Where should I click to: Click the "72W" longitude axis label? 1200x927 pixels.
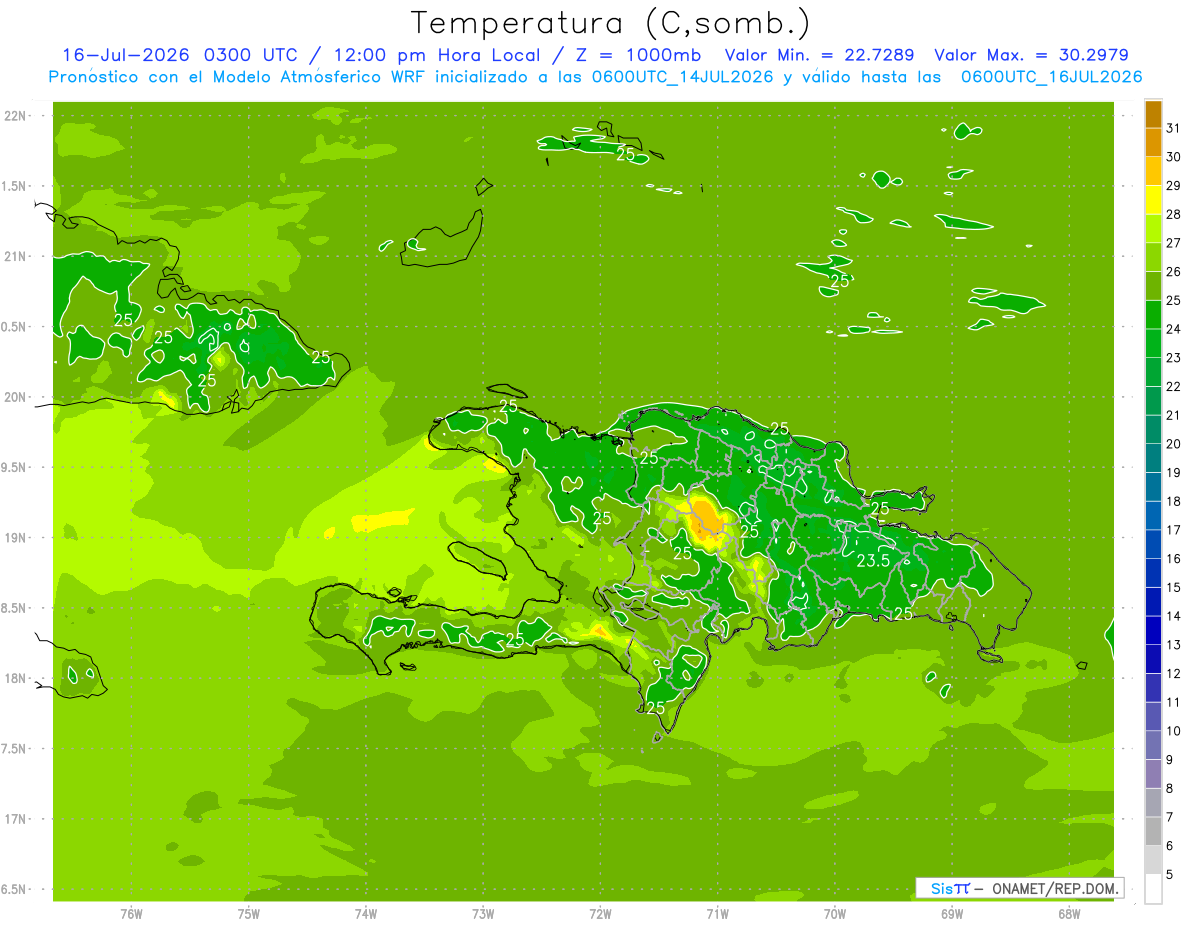pos(600,914)
